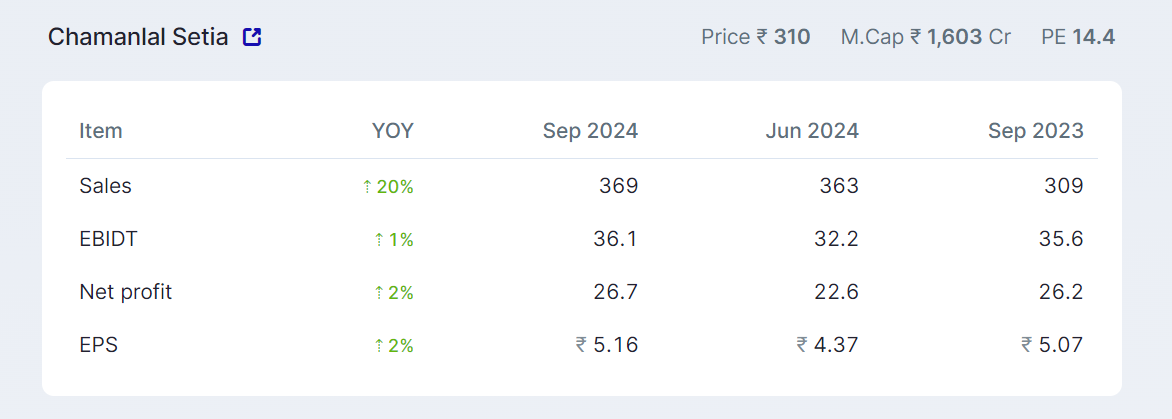Click the Item column header
The width and height of the screenshot is (1172, 419).
coord(101,131)
